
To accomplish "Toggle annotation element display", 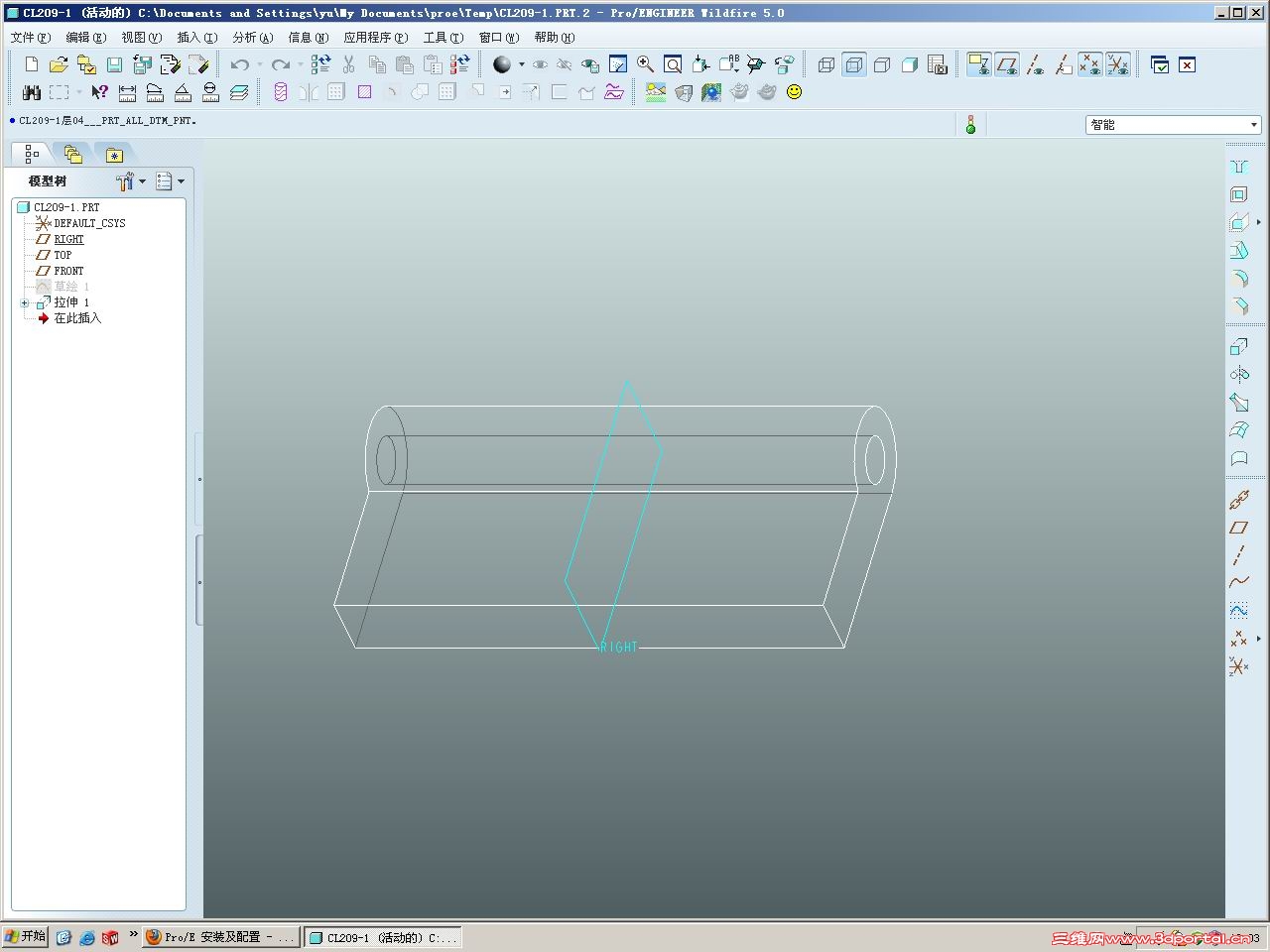I will (x=979, y=64).
